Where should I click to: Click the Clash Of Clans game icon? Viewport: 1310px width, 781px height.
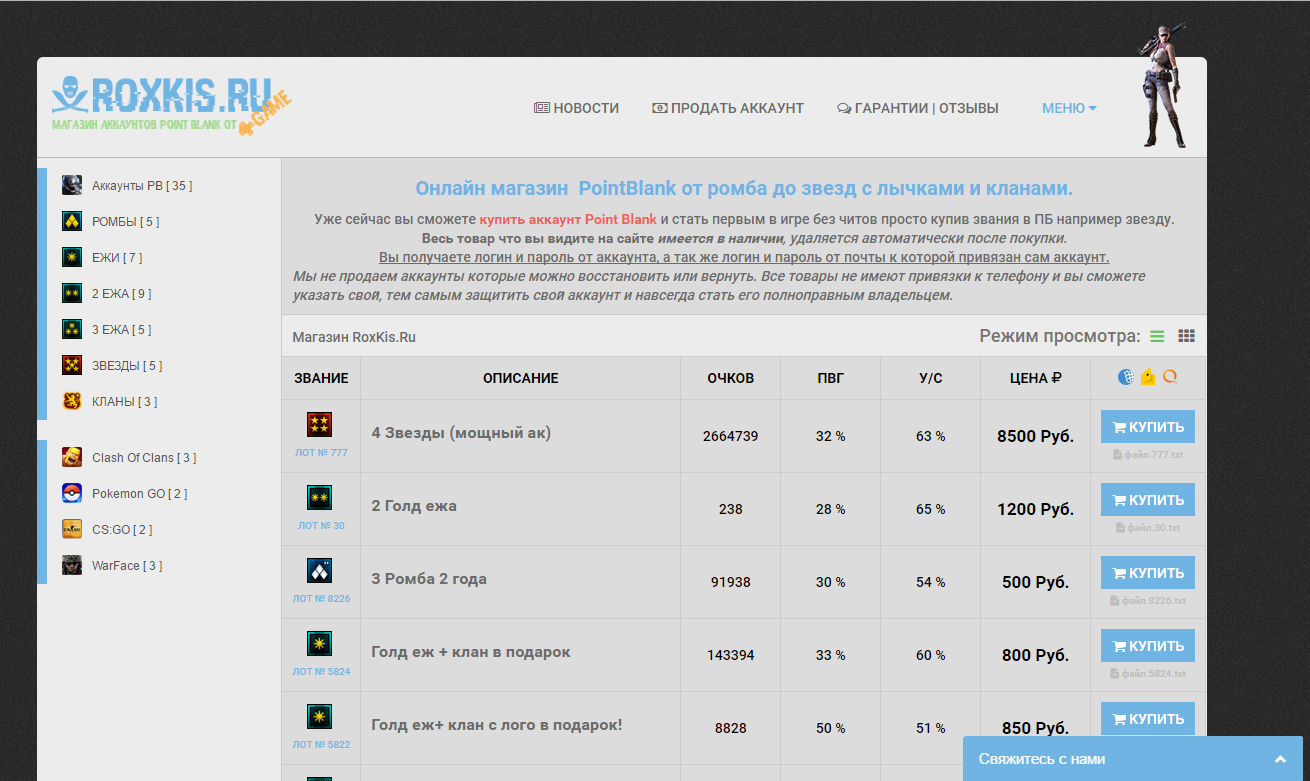(72, 457)
